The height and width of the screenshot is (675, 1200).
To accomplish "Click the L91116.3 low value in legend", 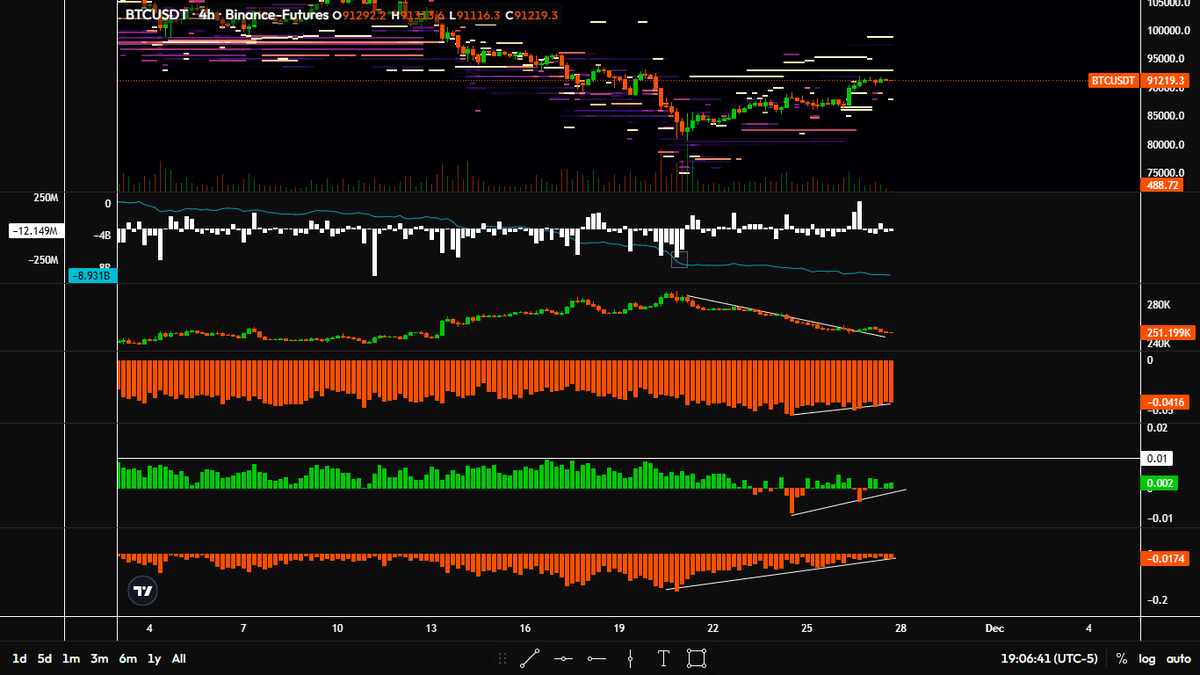I will (474, 16).
